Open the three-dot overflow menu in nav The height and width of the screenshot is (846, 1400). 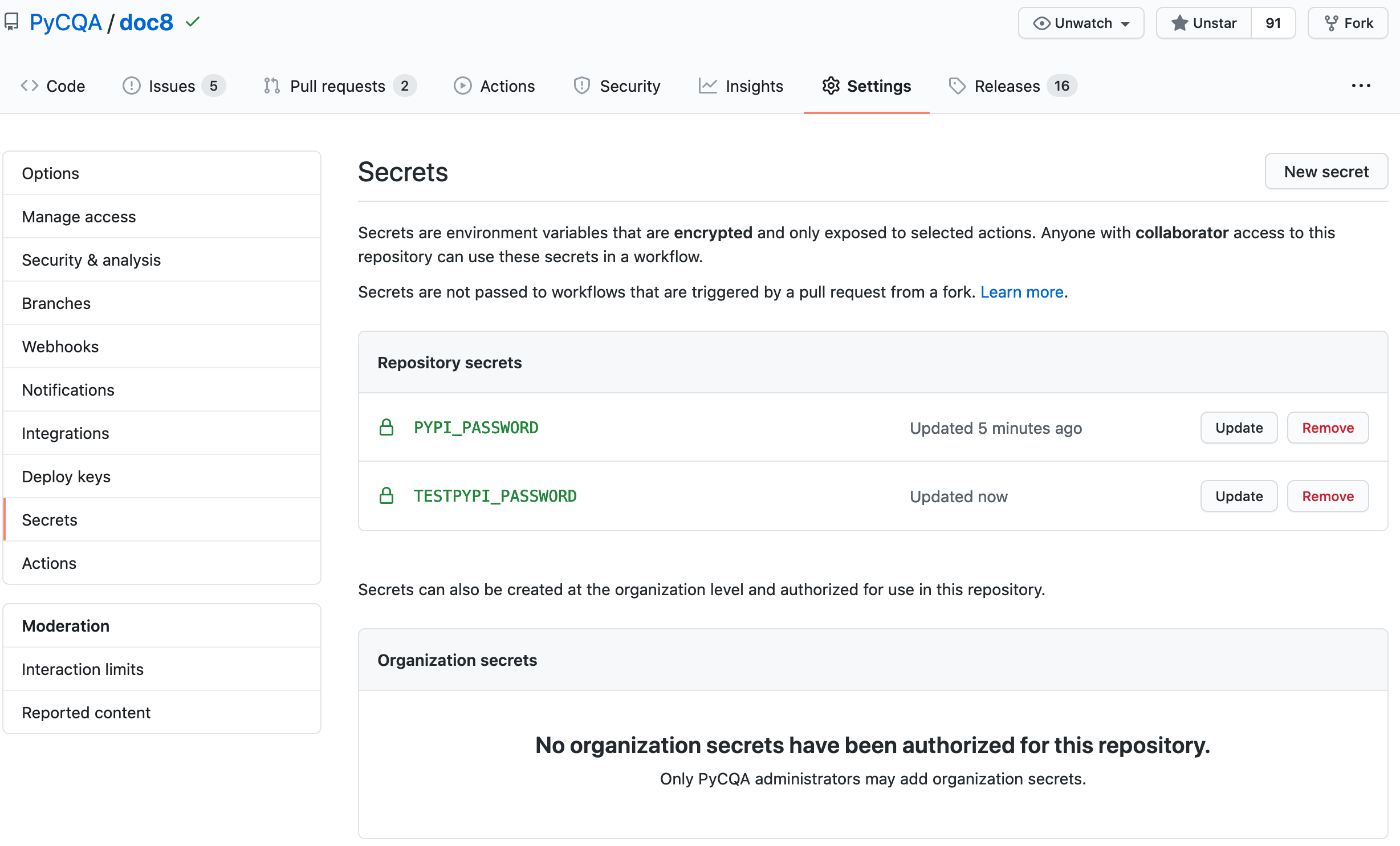tap(1361, 86)
